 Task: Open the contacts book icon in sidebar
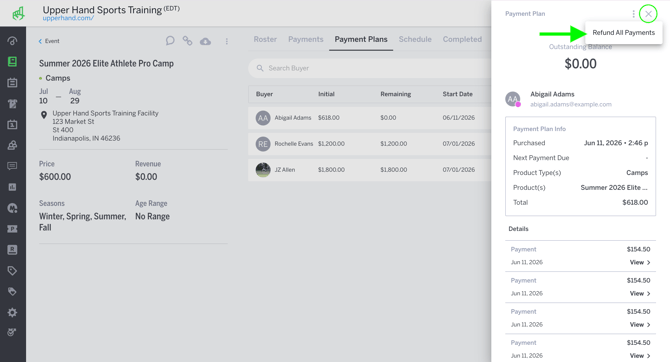click(12, 250)
